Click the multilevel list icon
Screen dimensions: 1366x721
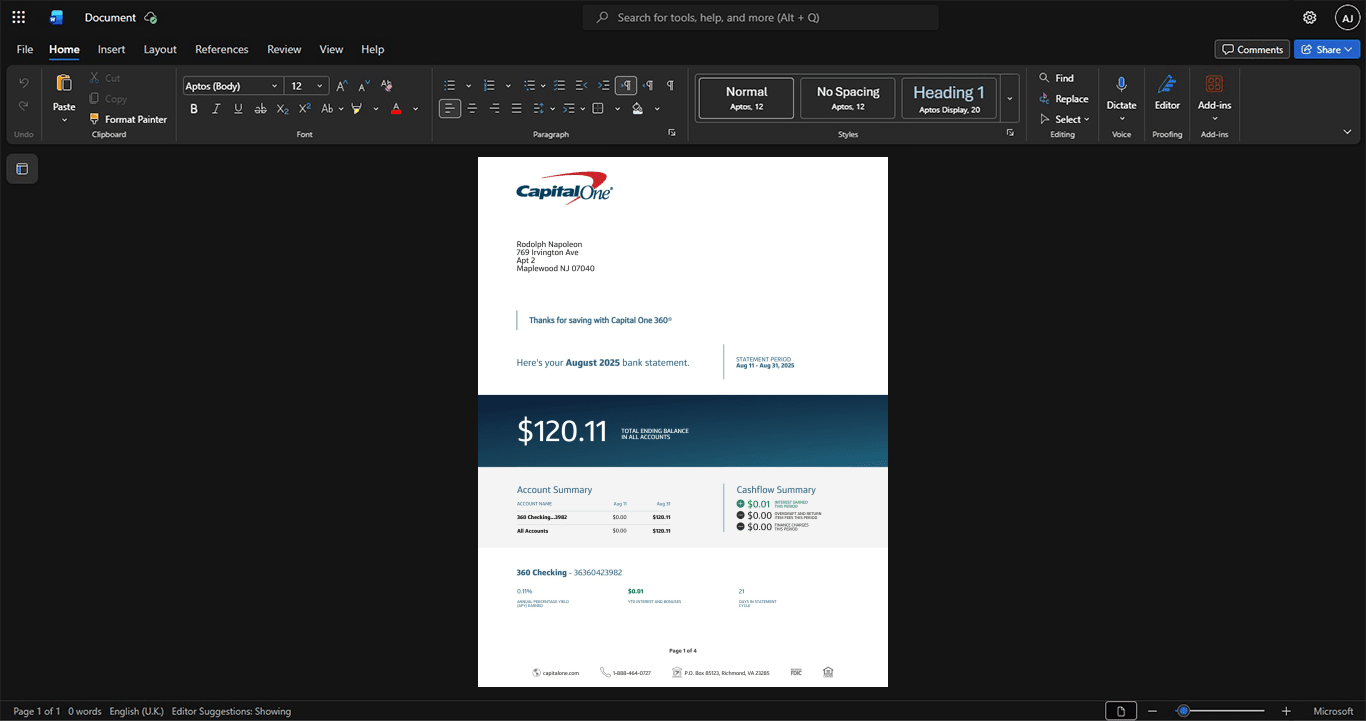(529, 86)
